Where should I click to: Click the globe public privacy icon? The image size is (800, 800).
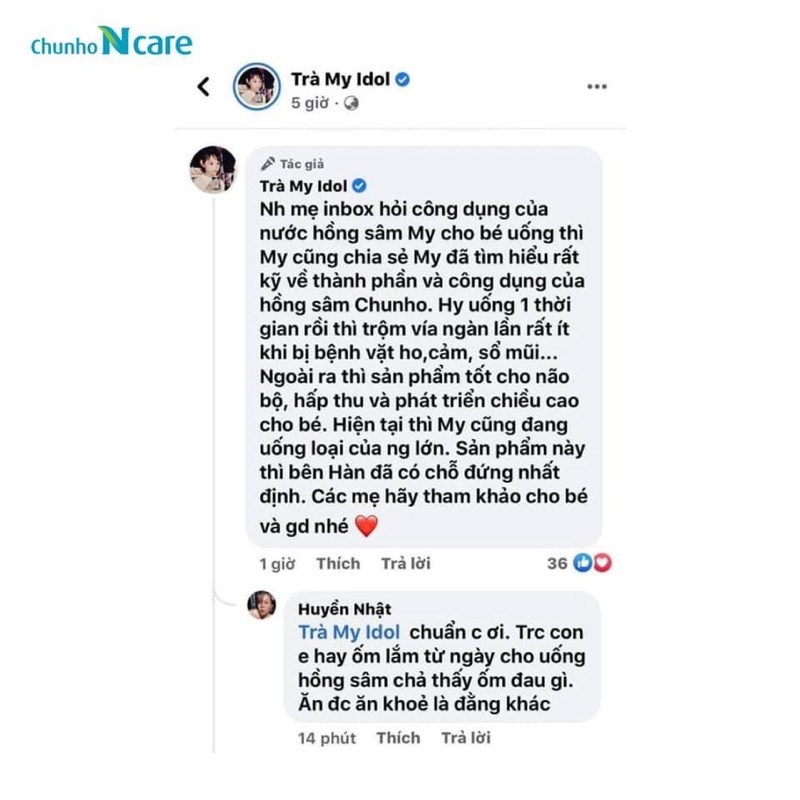pos(351,104)
